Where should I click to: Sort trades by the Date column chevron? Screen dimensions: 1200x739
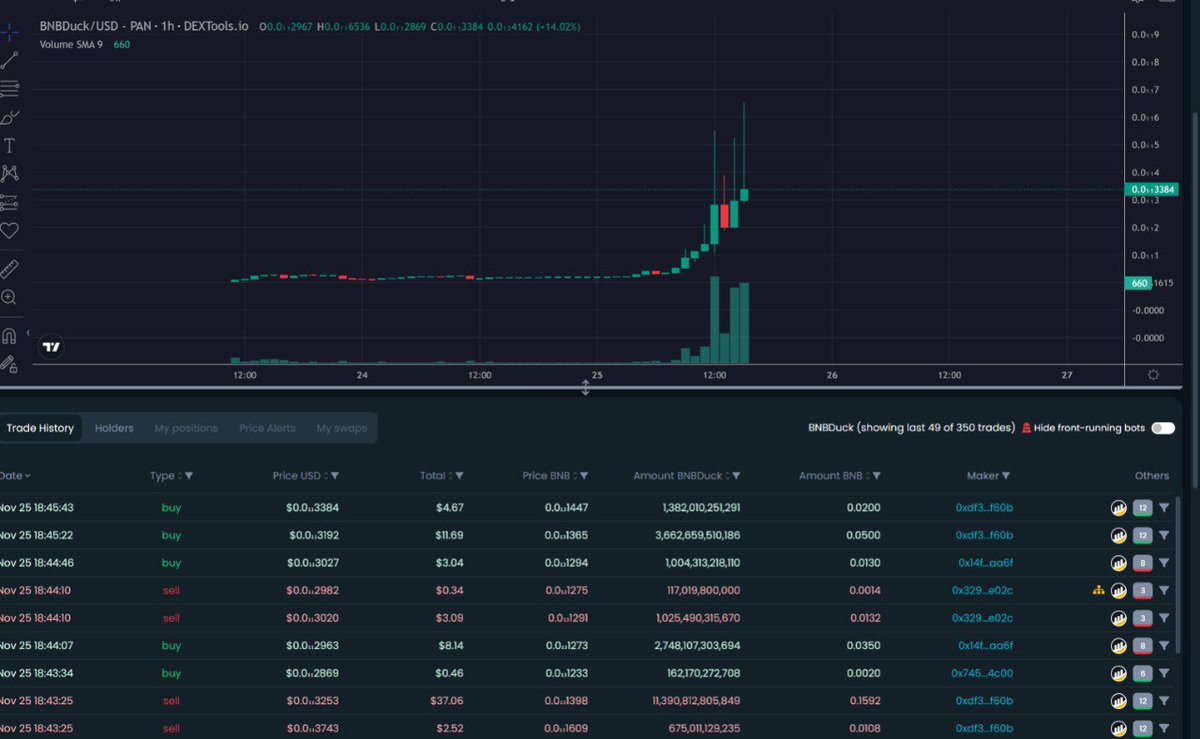pos(27,476)
